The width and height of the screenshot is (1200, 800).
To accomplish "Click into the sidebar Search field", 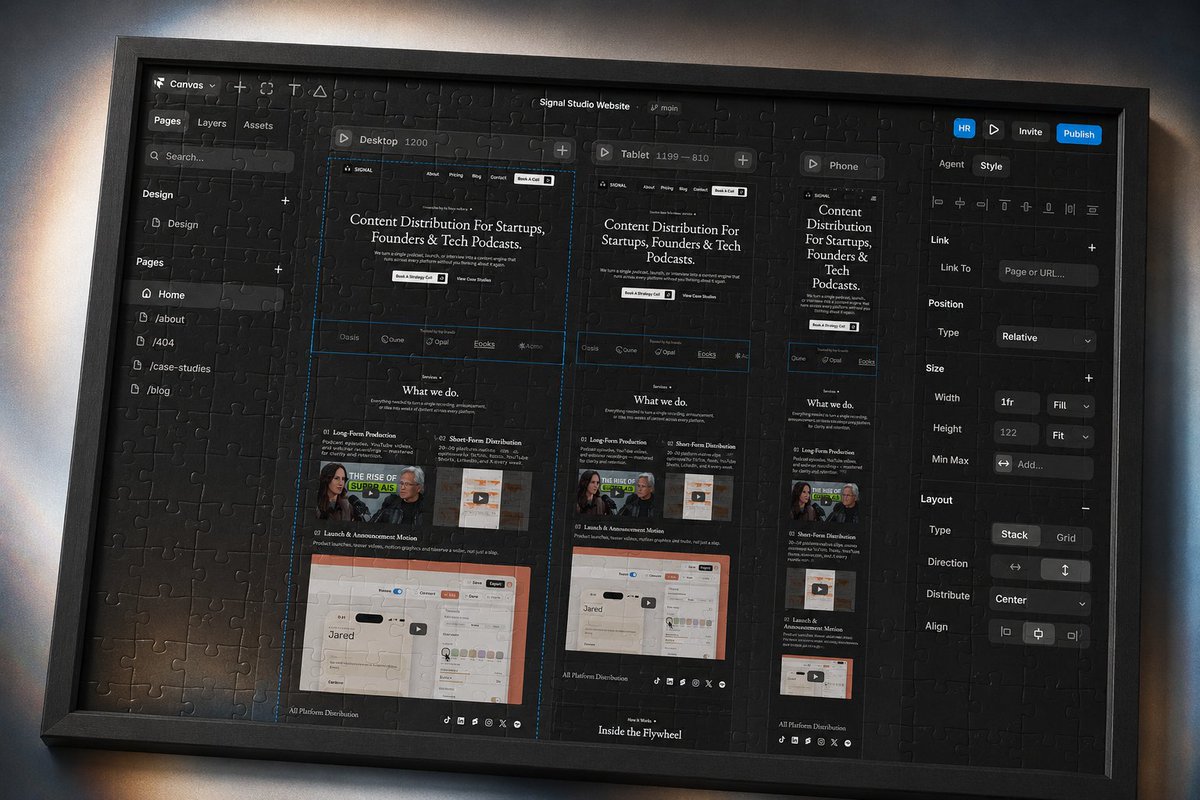I will [x=219, y=158].
